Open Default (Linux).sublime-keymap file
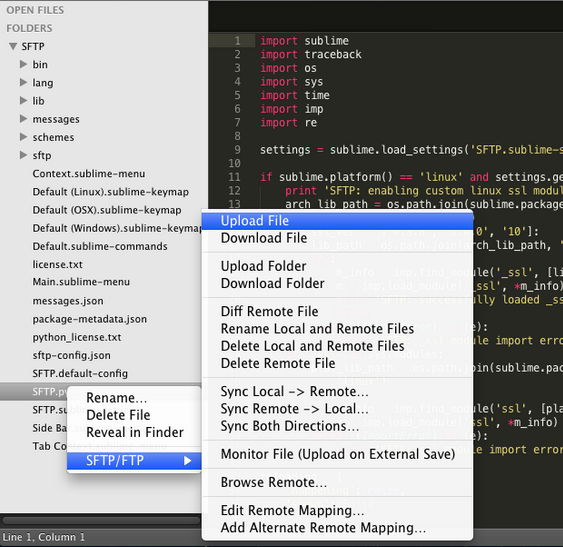Viewport: 563px width, 547px height. click(x=111, y=192)
